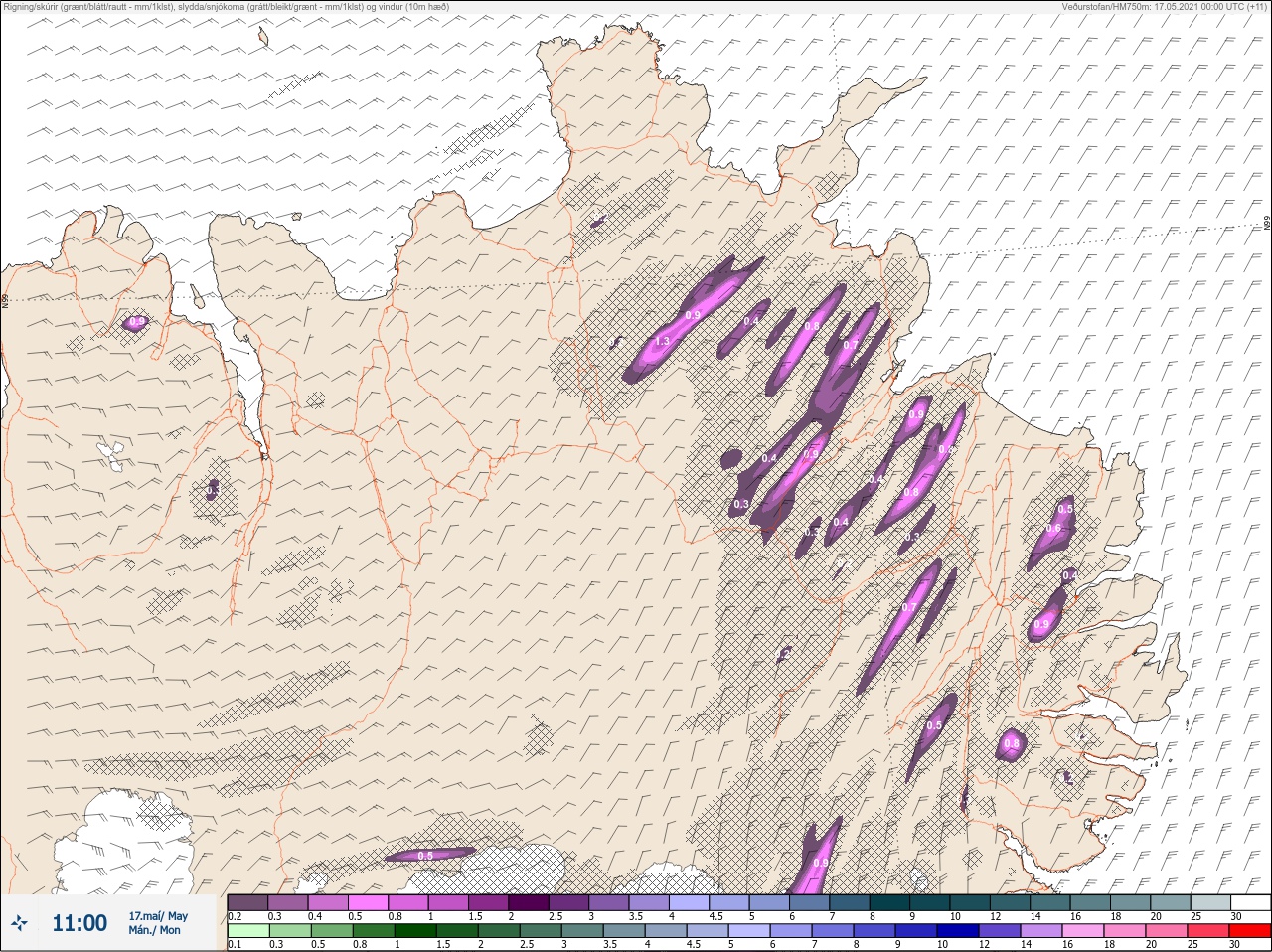1272x952 pixels.
Task: Select upper legend swatch between 8 and 9
Action: click(x=890, y=902)
